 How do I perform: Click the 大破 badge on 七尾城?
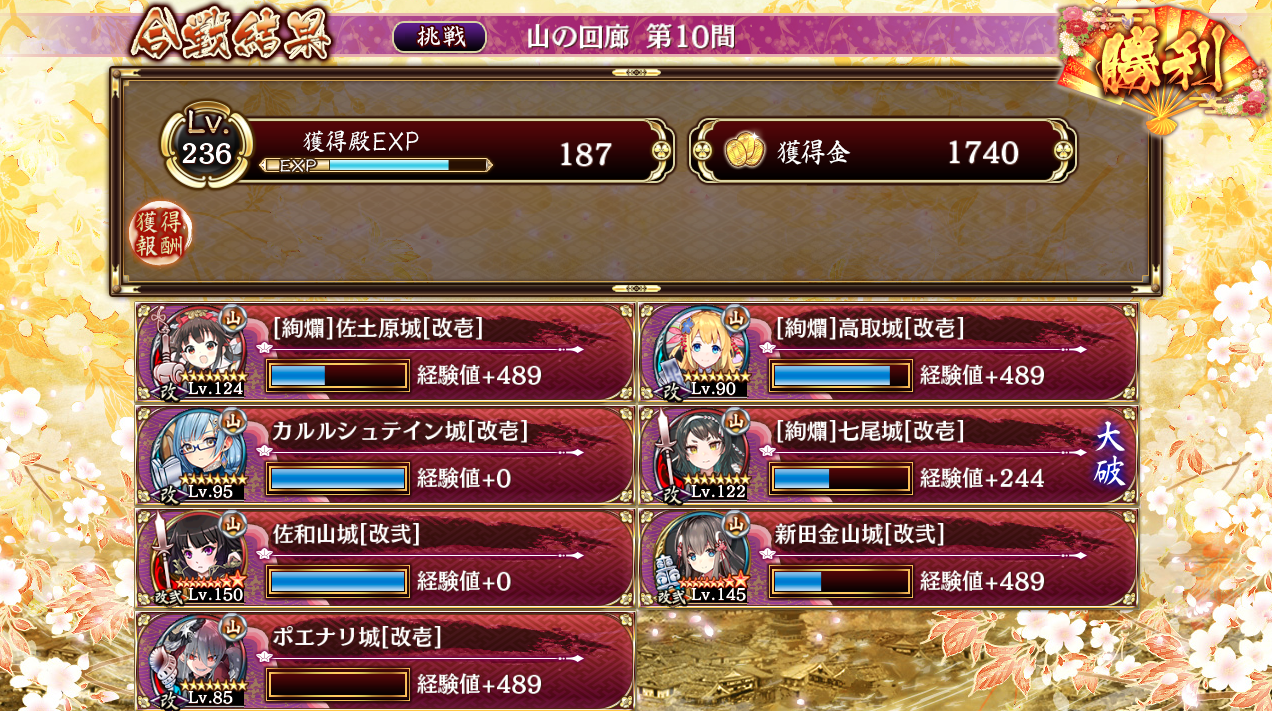coord(1109,454)
